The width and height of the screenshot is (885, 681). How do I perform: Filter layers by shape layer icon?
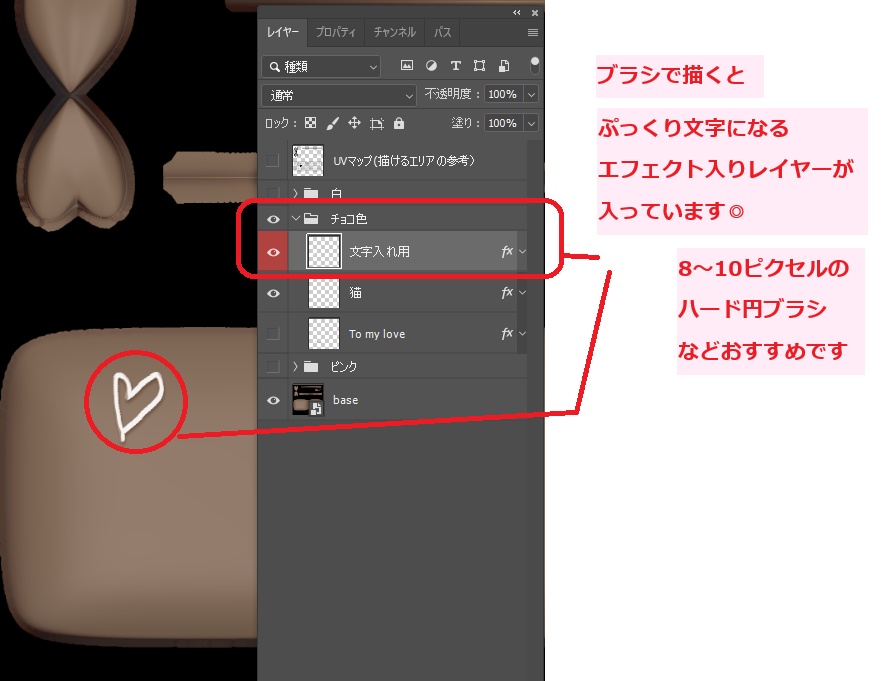(479, 66)
